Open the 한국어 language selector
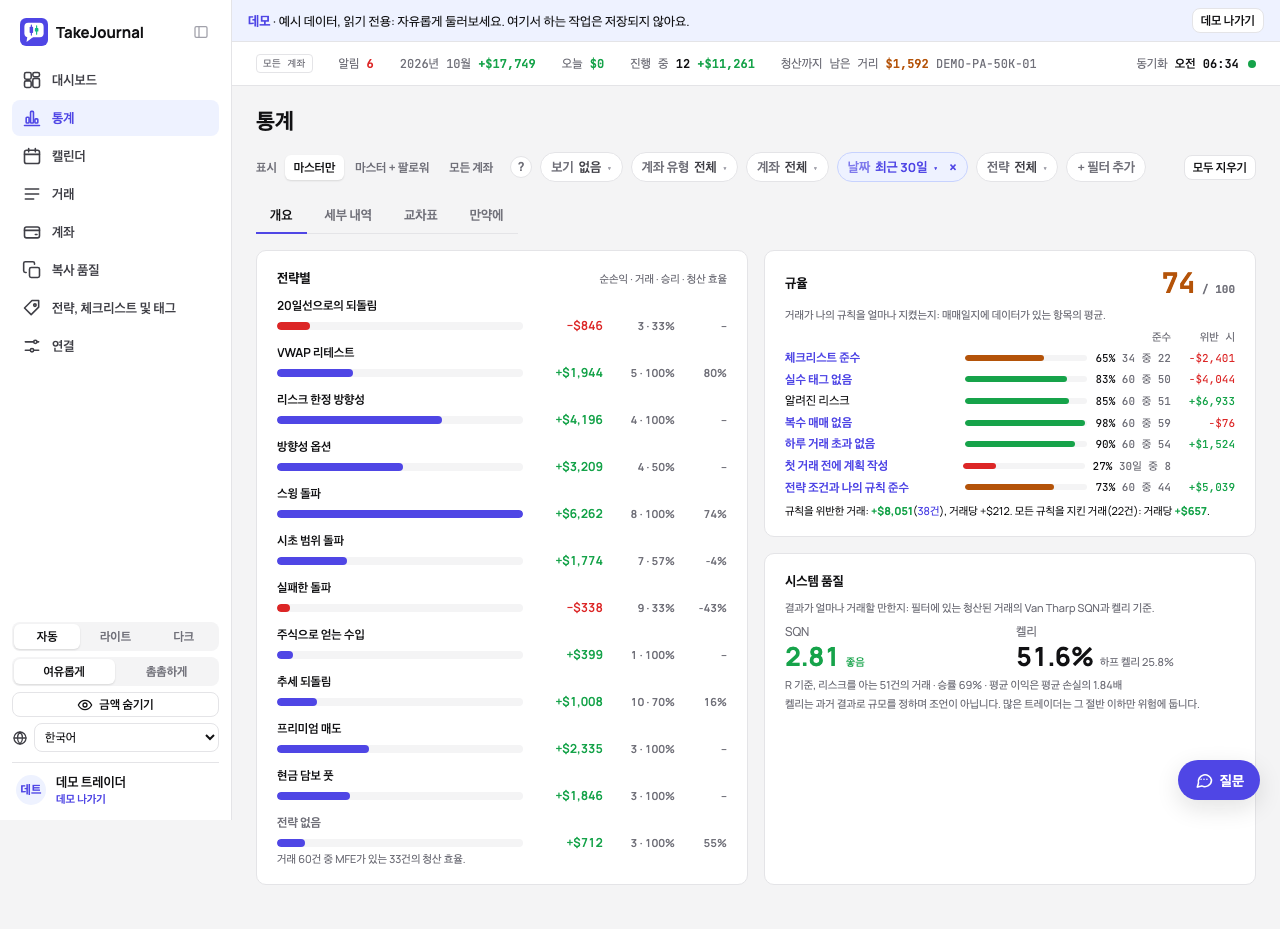The image size is (1280, 929). [126, 738]
